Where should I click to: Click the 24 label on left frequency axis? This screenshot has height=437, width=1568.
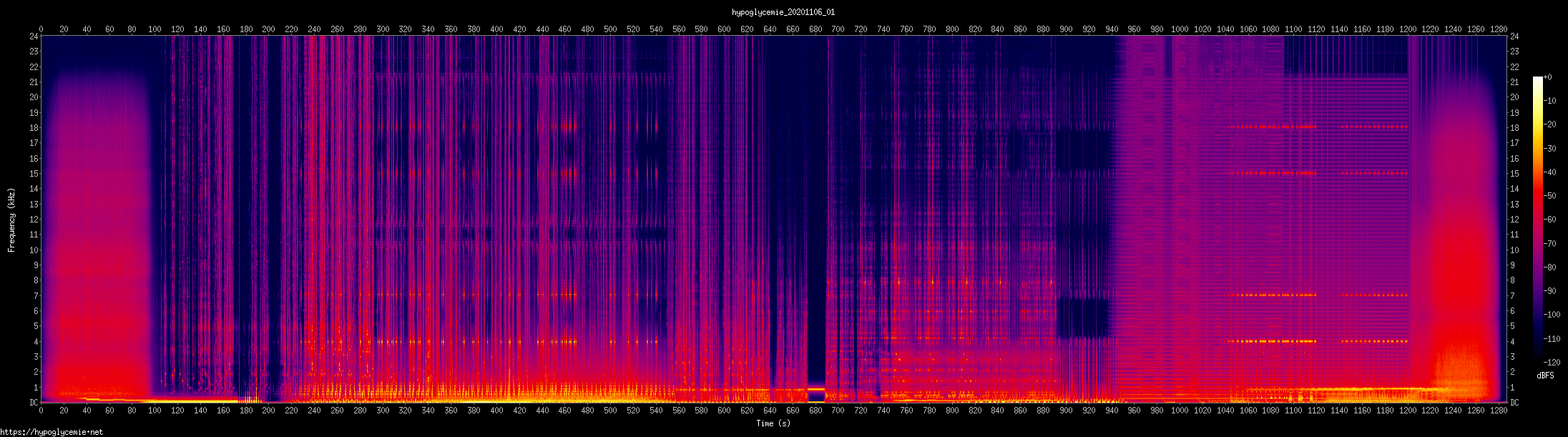tap(34, 36)
